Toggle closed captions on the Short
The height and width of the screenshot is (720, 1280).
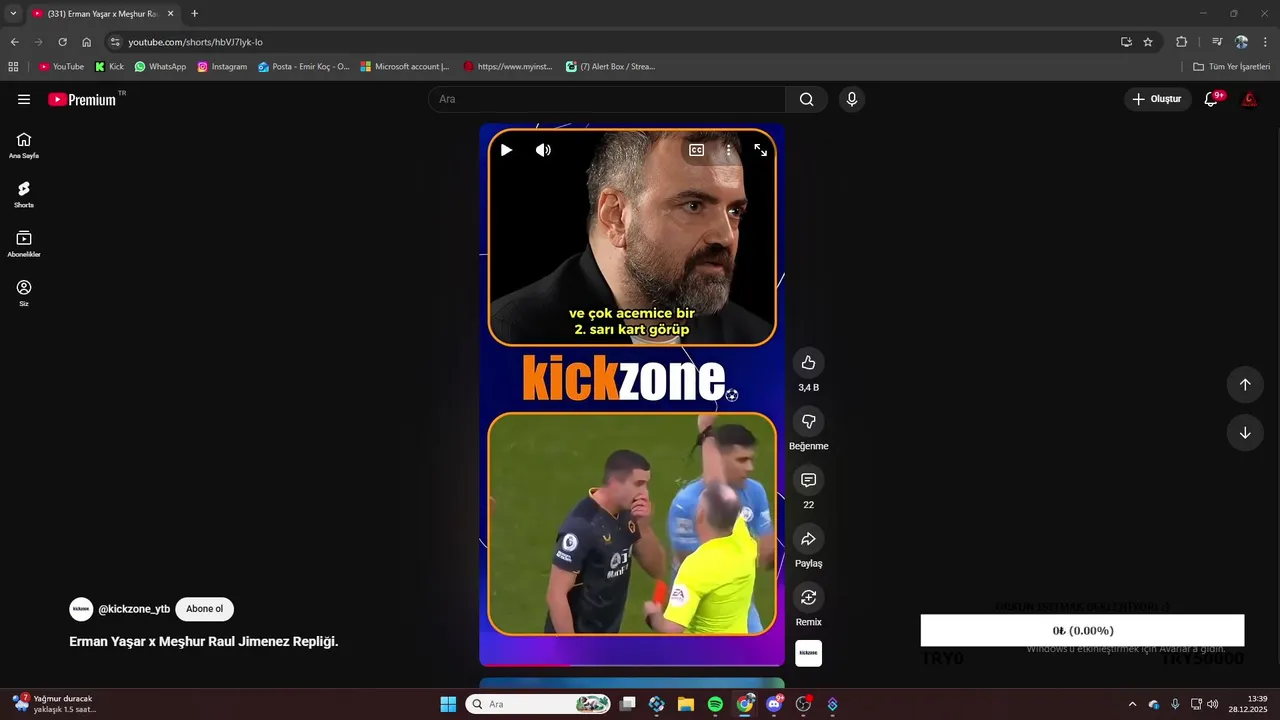pyautogui.click(x=697, y=150)
